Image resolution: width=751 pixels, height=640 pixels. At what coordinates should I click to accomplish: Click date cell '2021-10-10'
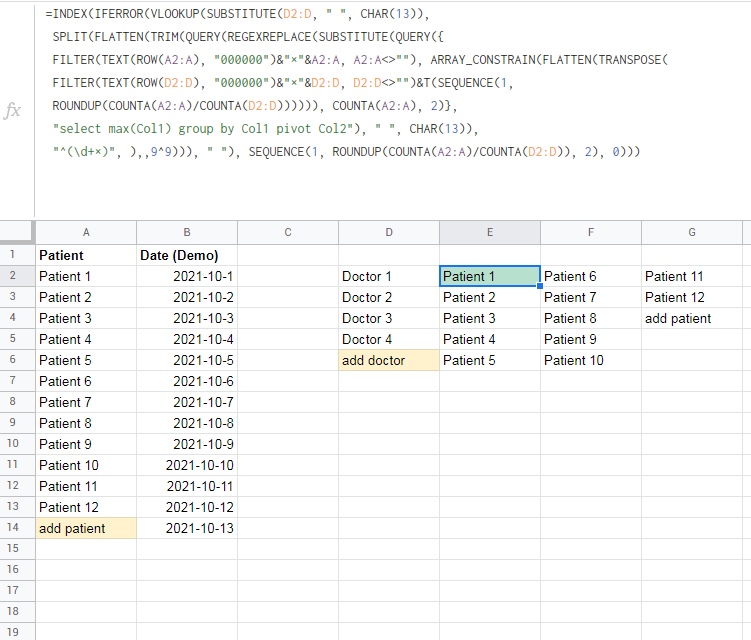click(187, 465)
